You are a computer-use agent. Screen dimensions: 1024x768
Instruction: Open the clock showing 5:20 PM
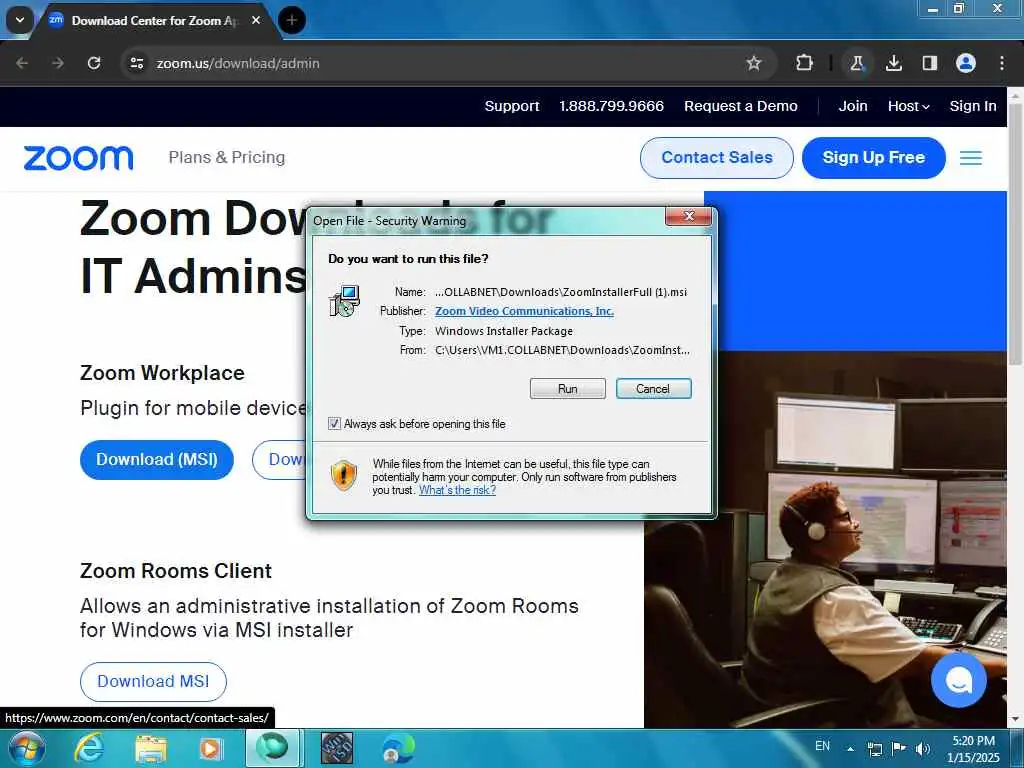[x=974, y=749]
